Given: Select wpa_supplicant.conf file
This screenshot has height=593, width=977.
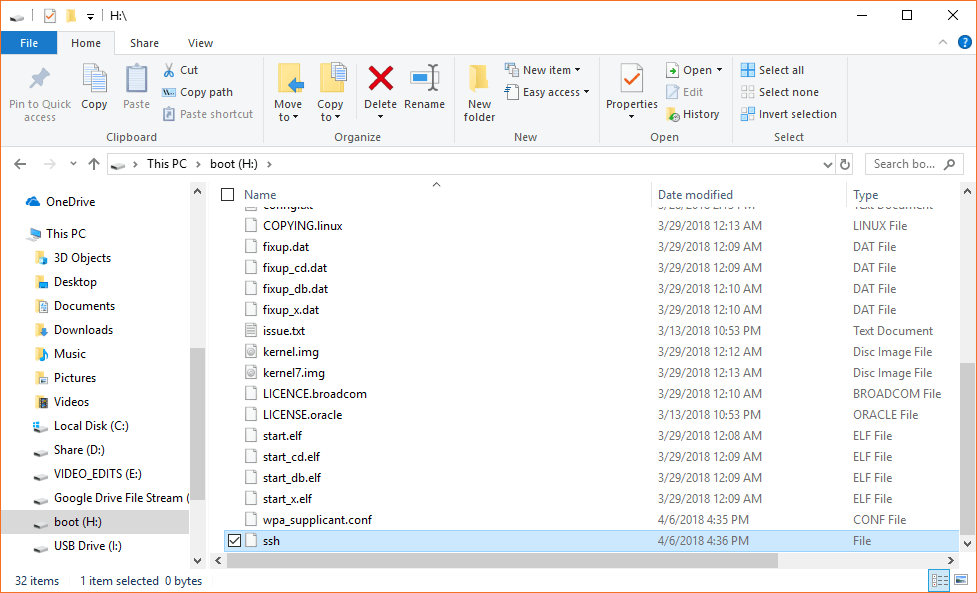Looking at the screenshot, I should (x=317, y=520).
